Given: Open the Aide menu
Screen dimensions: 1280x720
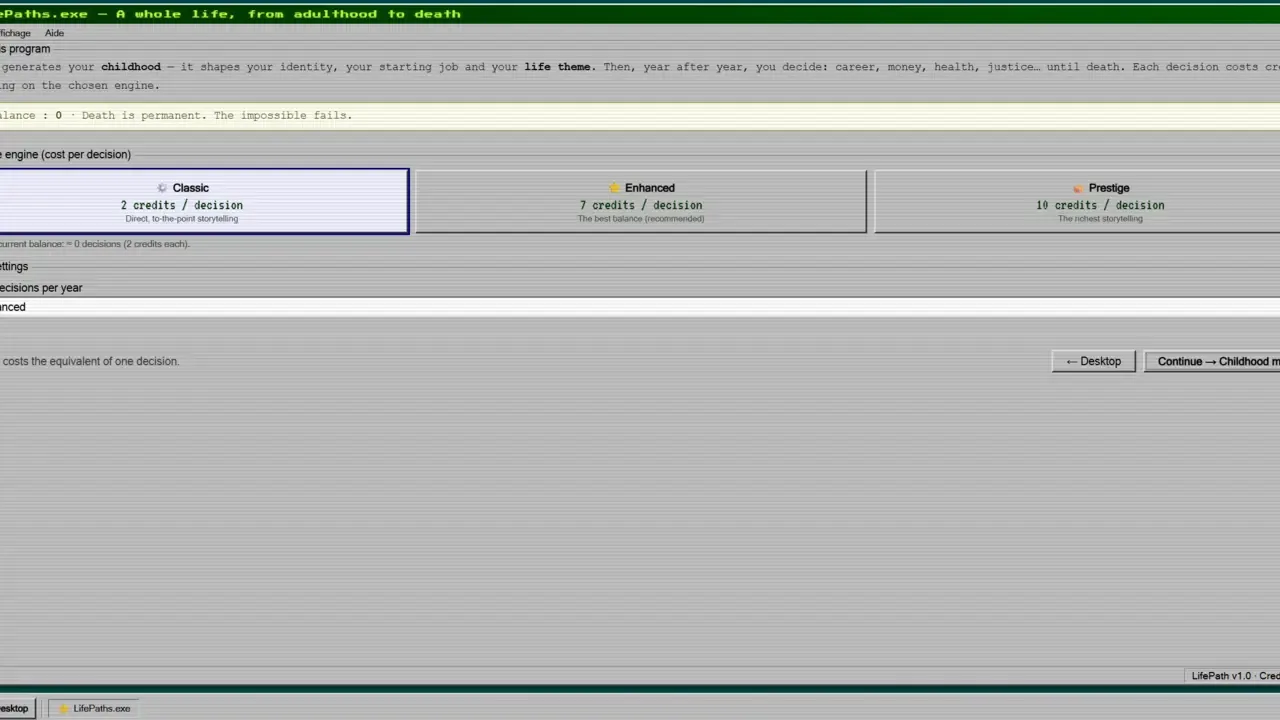Looking at the screenshot, I should tap(54, 33).
